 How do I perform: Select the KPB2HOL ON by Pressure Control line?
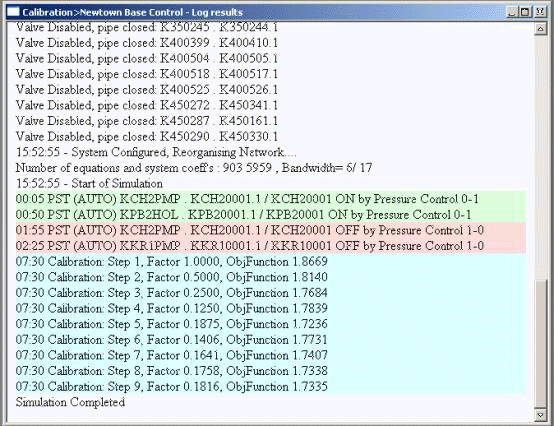tap(271, 214)
